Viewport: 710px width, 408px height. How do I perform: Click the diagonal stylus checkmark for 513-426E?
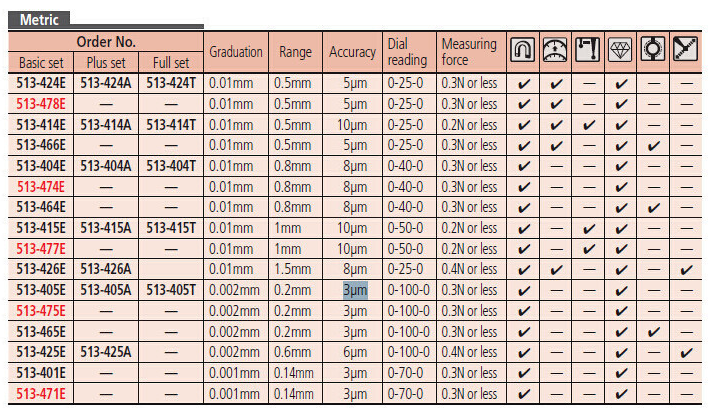pos(685,270)
